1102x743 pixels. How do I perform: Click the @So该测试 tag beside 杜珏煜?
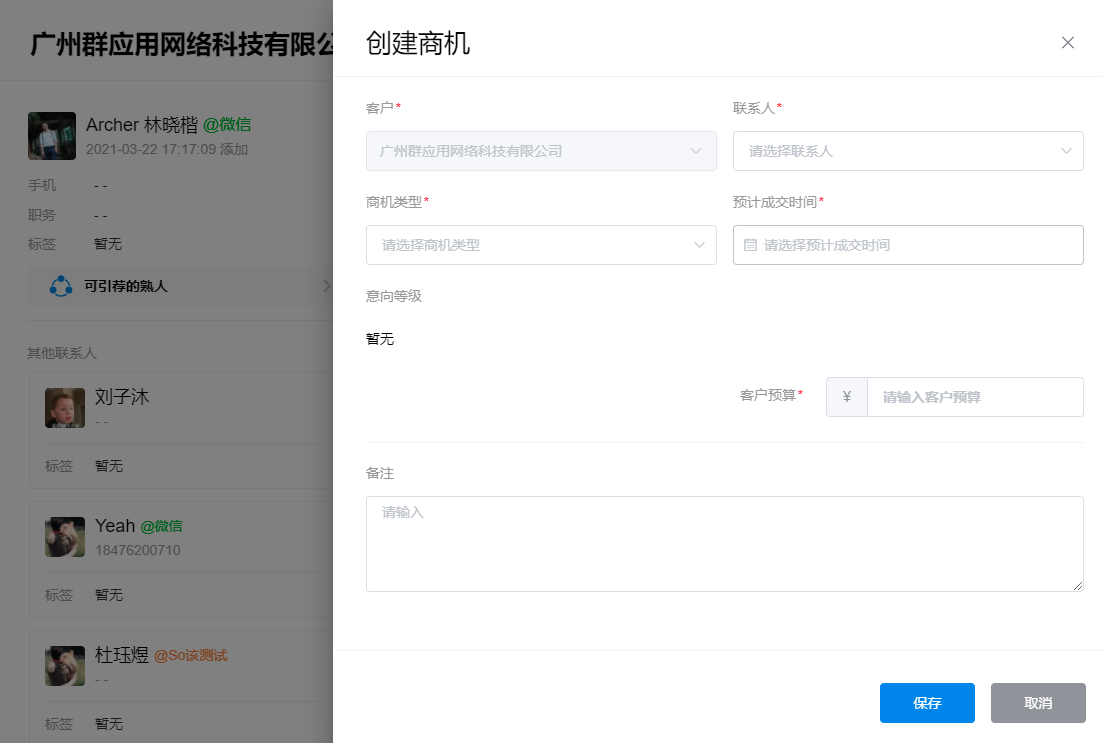click(190, 656)
